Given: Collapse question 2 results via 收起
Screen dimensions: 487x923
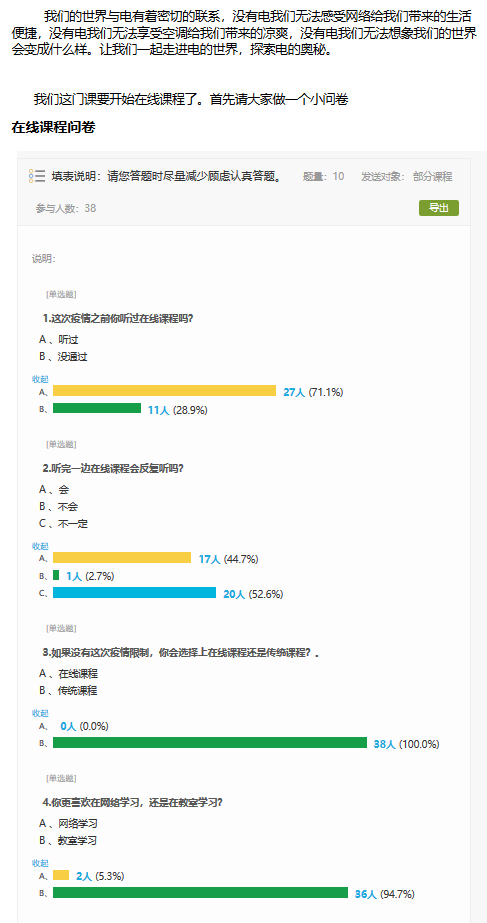Looking at the screenshot, I should (x=40, y=546).
